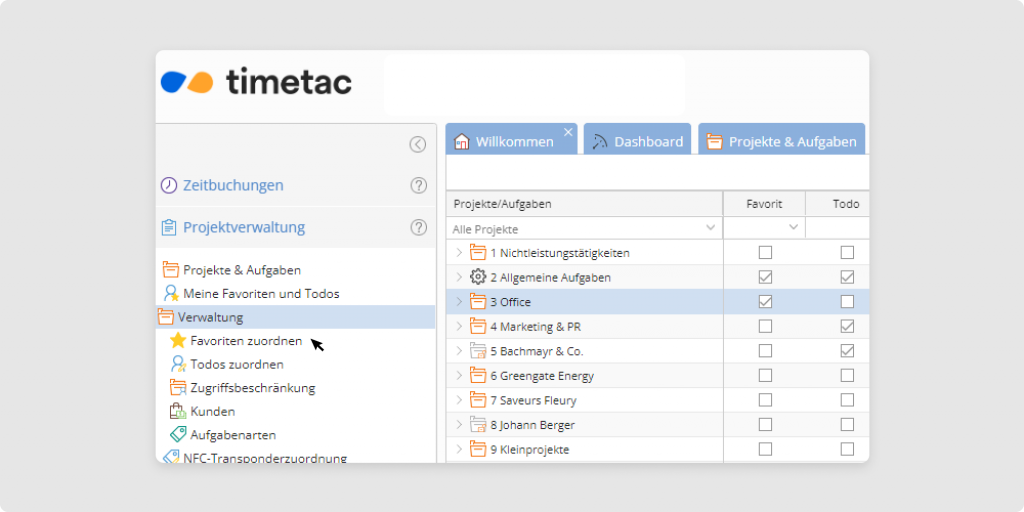Click the star icon for Favoriten zuordnen
The height and width of the screenshot is (512, 1024).
[178, 341]
